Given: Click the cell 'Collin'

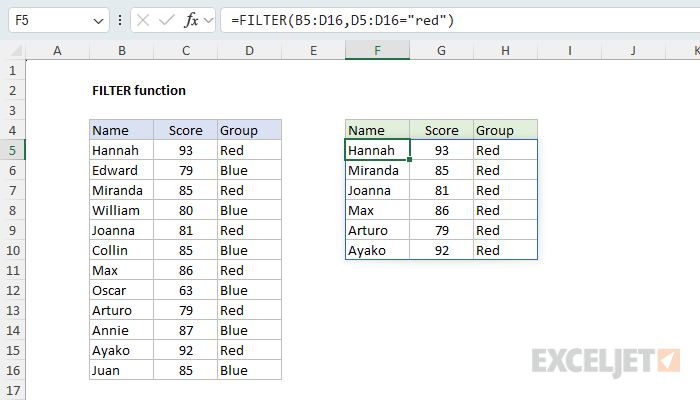Looking at the screenshot, I should click(x=121, y=250).
